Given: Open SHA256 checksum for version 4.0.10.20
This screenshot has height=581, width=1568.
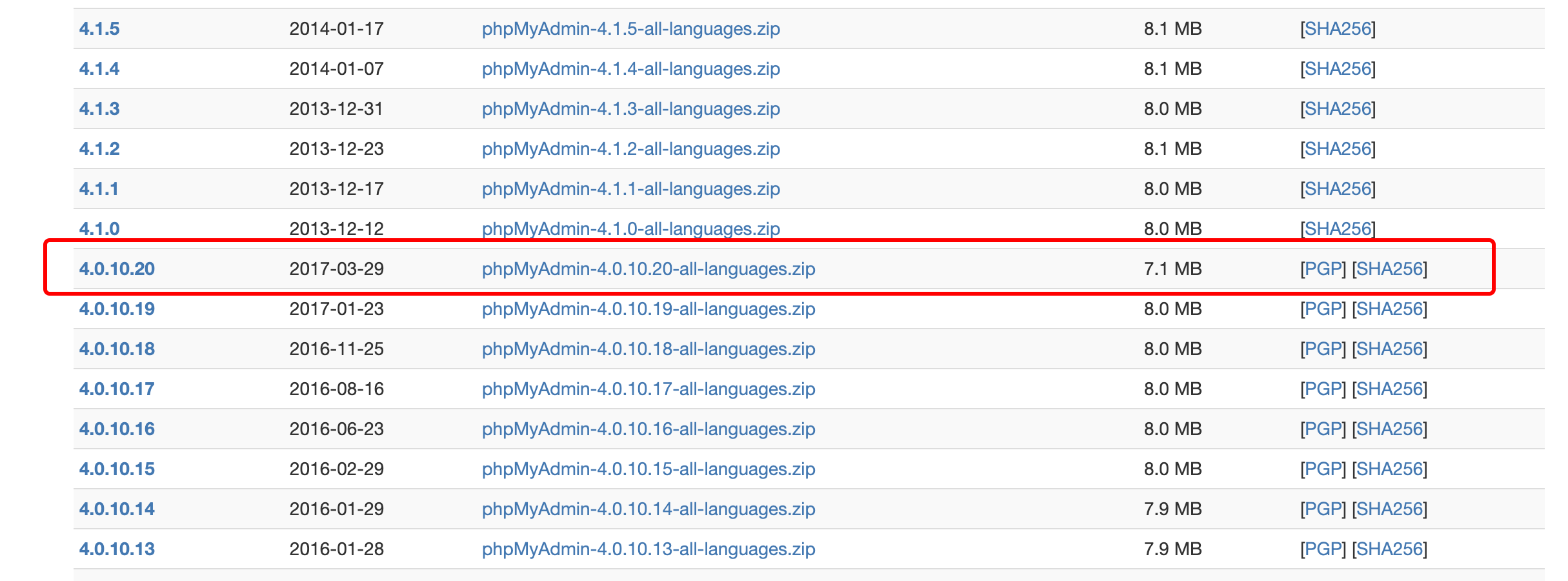Looking at the screenshot, I should (x=1390, y=269).
